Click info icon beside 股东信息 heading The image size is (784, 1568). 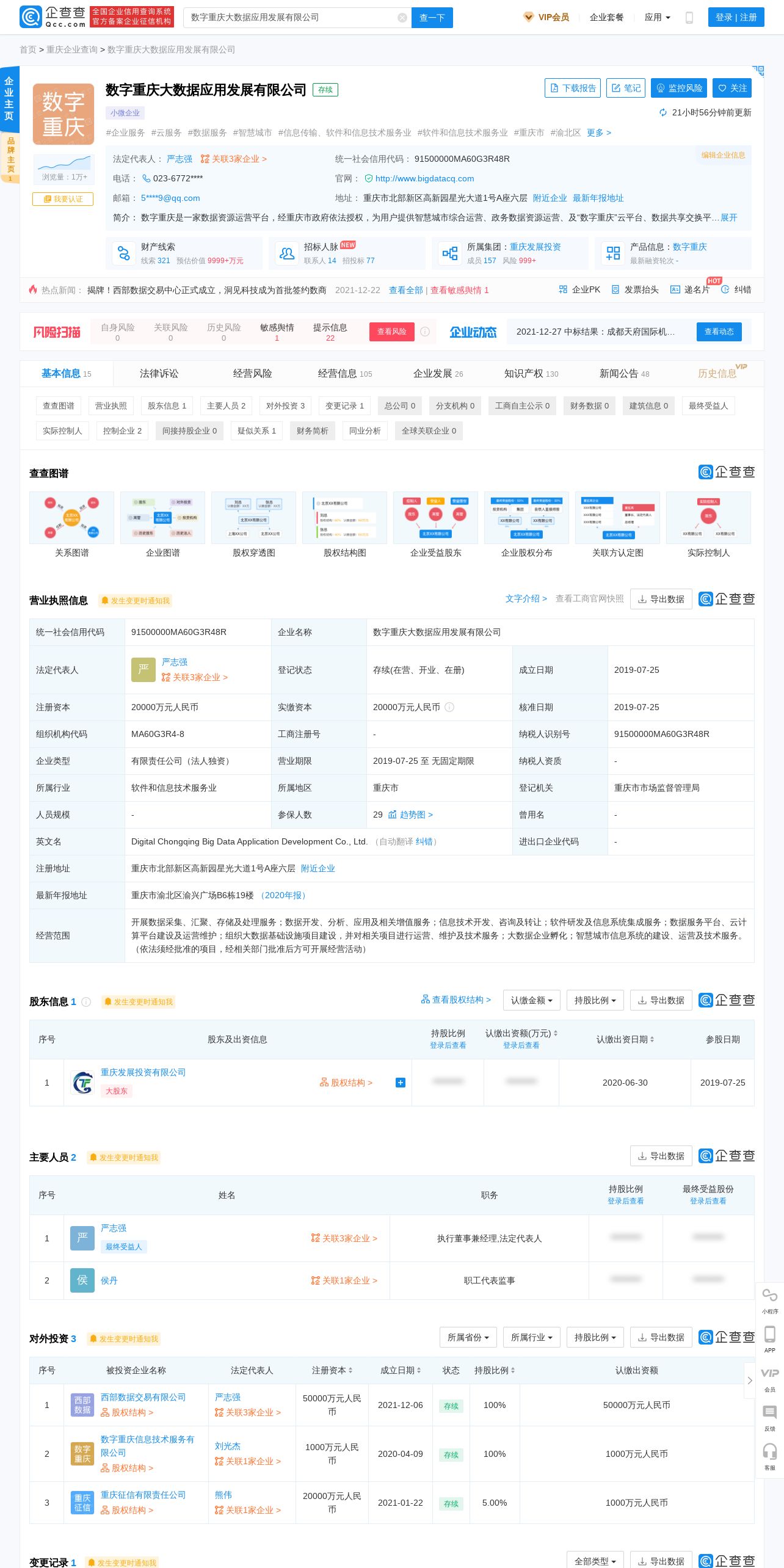86,1002
